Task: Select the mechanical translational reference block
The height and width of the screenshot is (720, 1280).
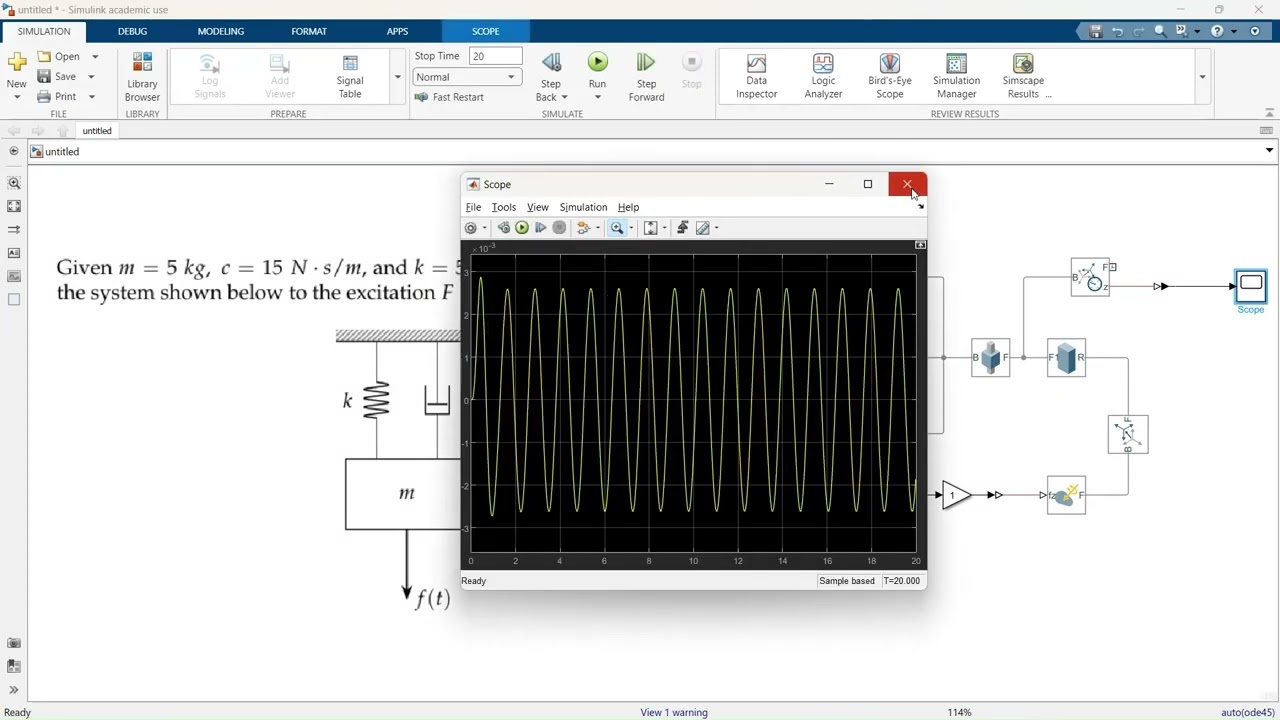Action: [x=1128, y=434]
